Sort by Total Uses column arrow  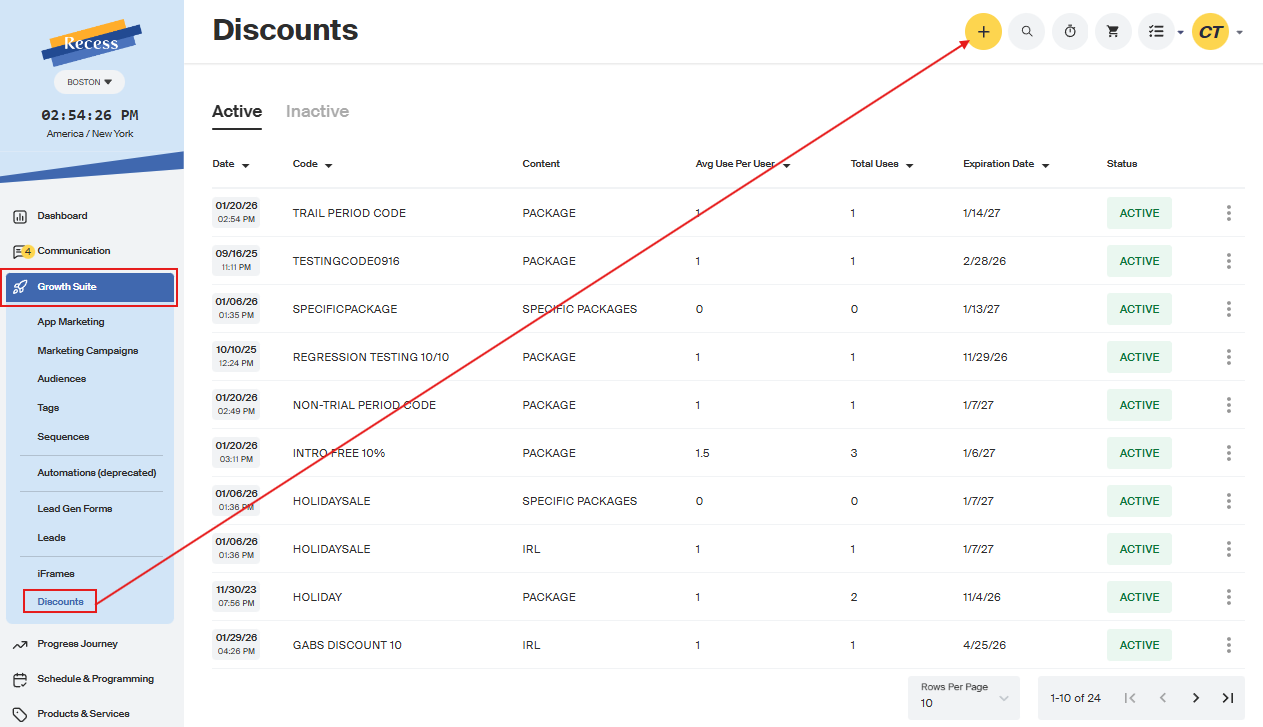909,165
